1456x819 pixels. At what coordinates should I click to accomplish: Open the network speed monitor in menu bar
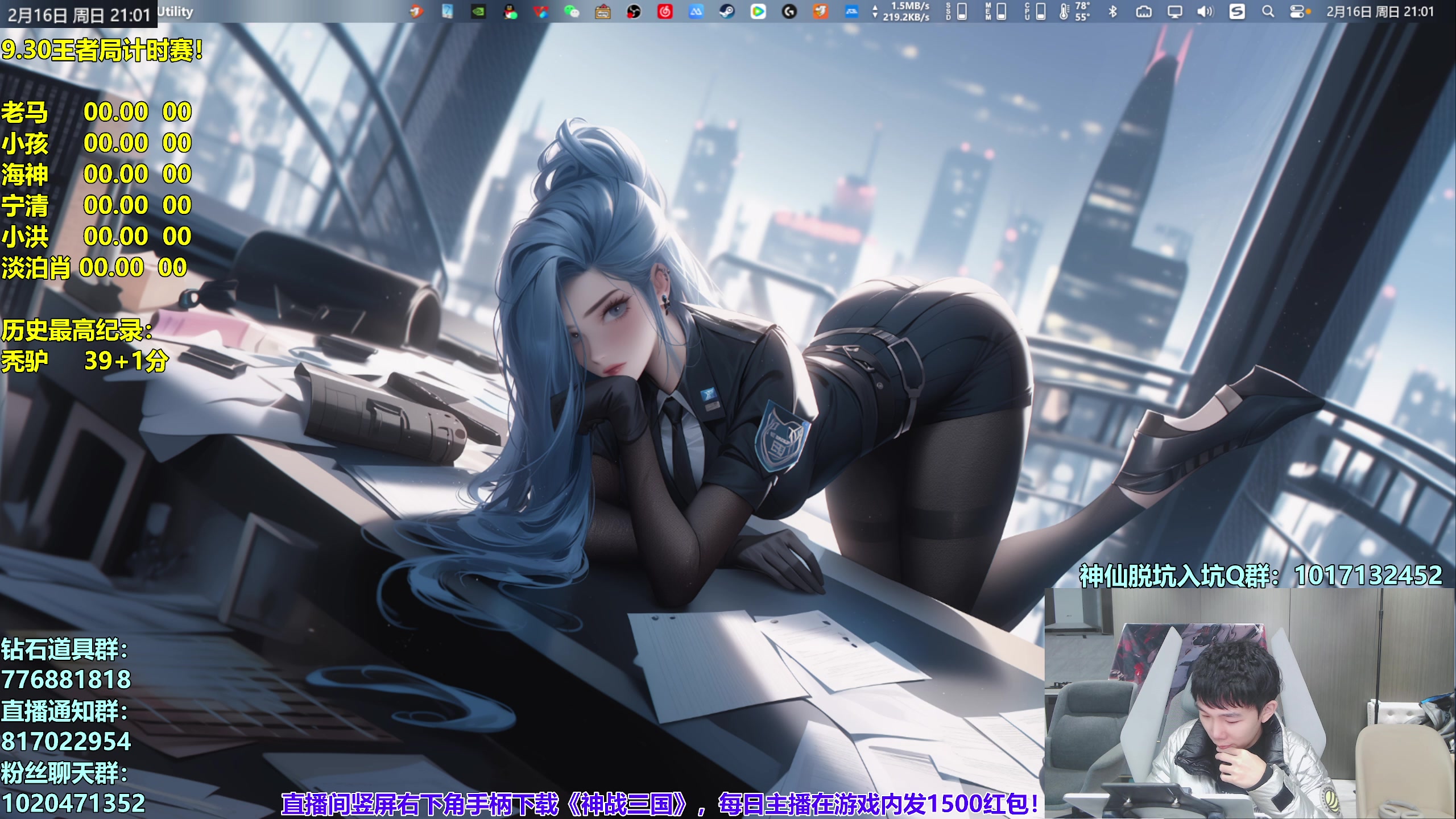click(x=901, y=11)
